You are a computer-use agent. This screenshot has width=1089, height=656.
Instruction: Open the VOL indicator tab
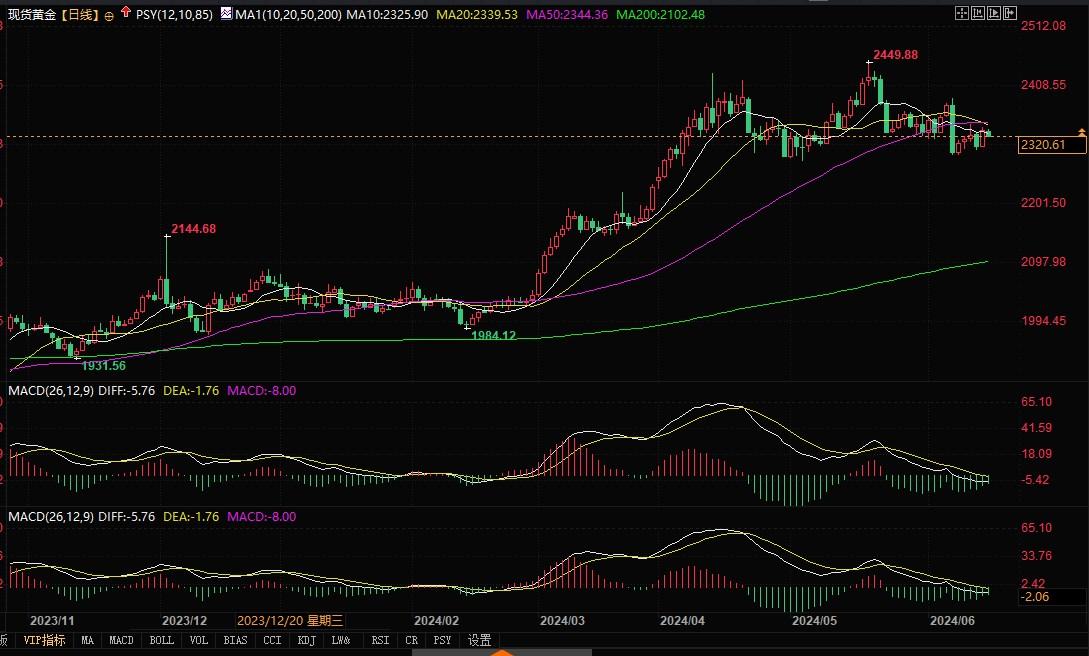[199, 640]
